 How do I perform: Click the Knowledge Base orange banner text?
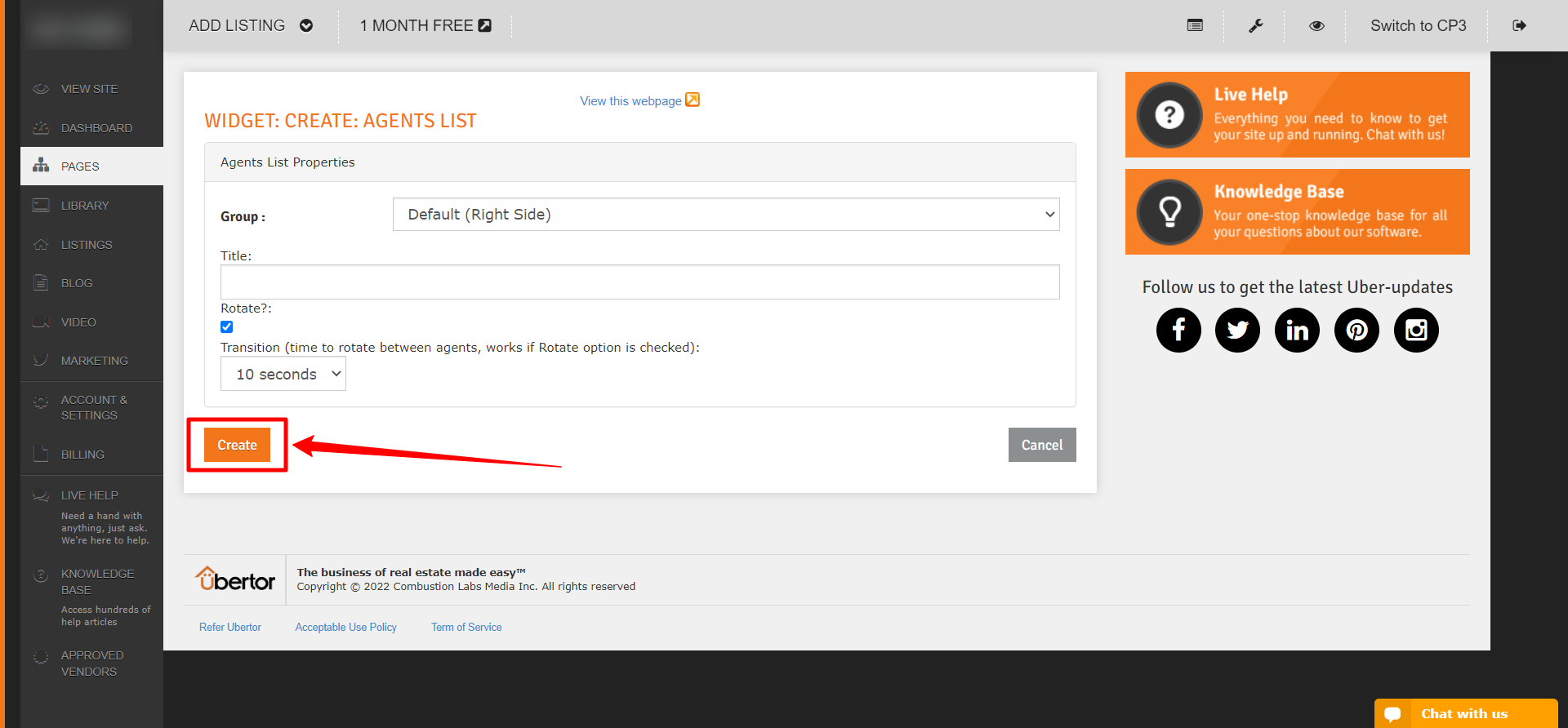[x=1330, y=211]
